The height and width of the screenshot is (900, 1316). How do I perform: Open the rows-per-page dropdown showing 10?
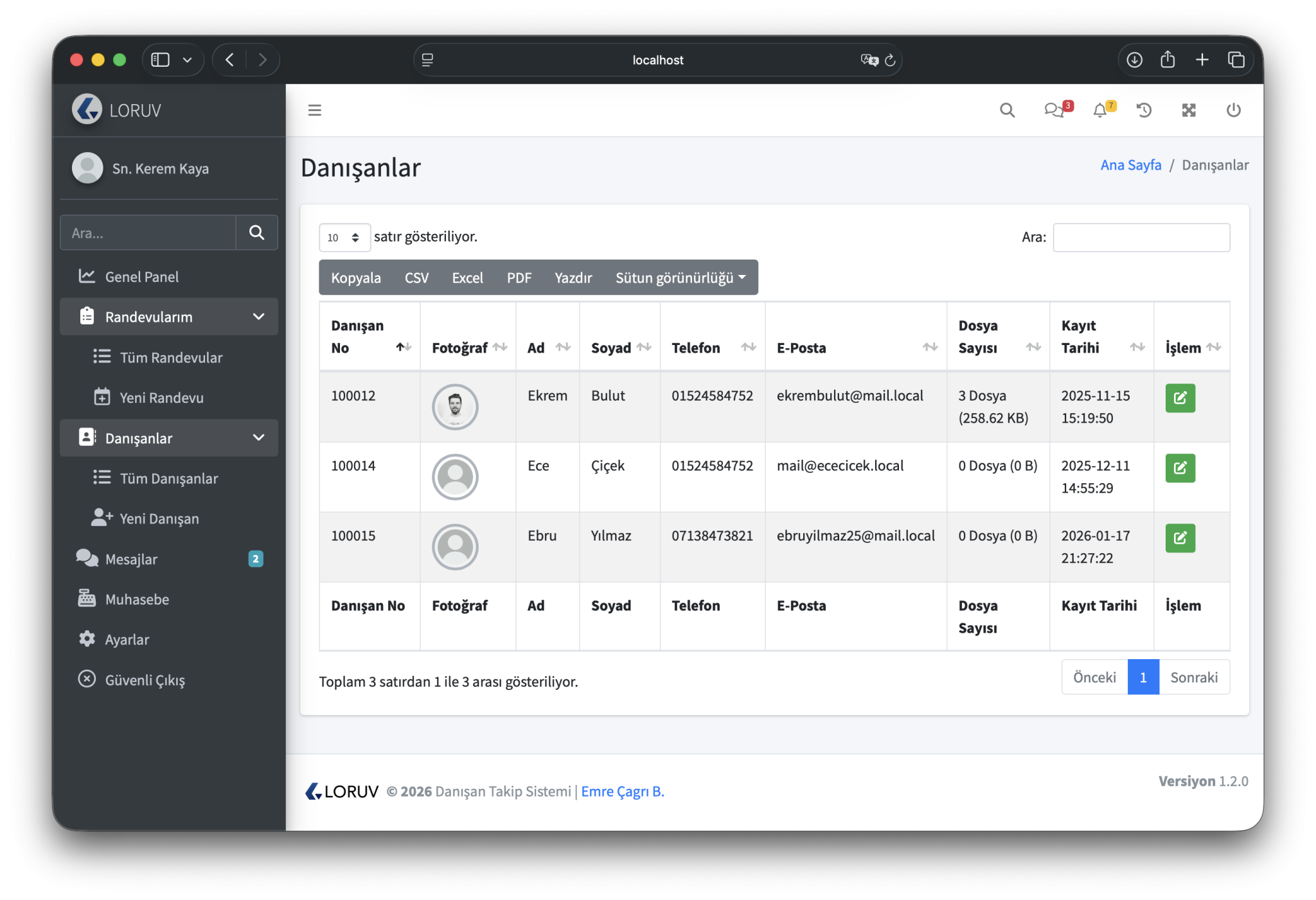(x=344, y=237)
